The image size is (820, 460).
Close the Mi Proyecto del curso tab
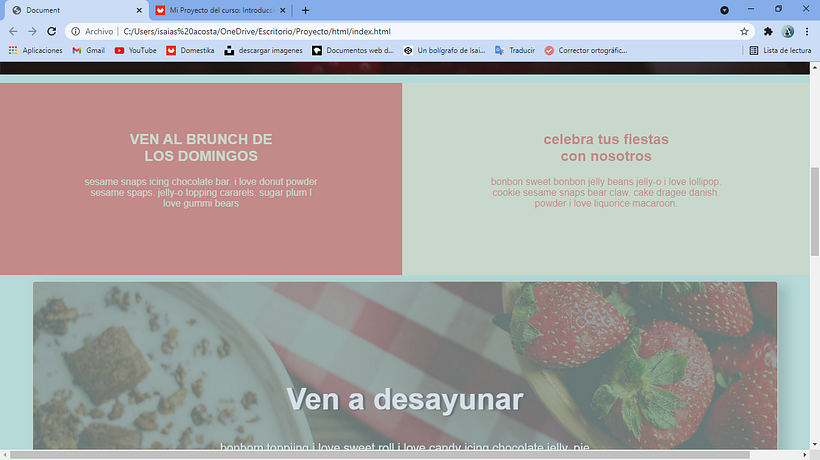point(283,10)
